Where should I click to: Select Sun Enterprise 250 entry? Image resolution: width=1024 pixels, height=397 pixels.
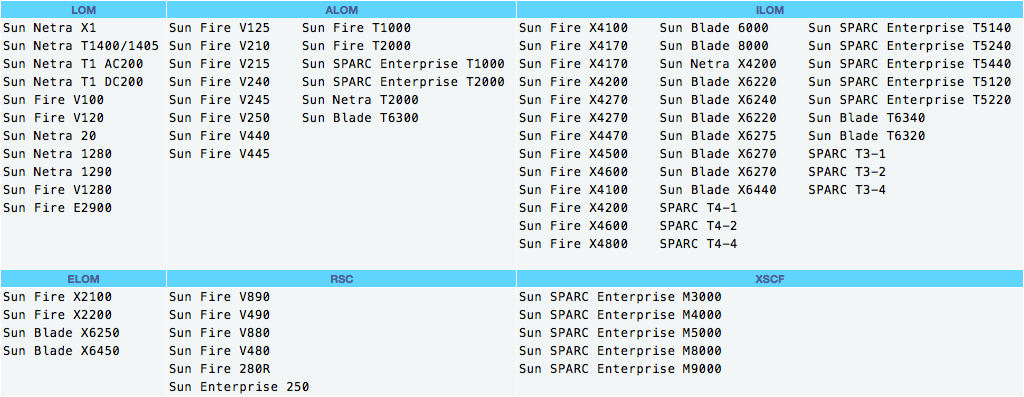pyautogui.click(x=239, y=387)
